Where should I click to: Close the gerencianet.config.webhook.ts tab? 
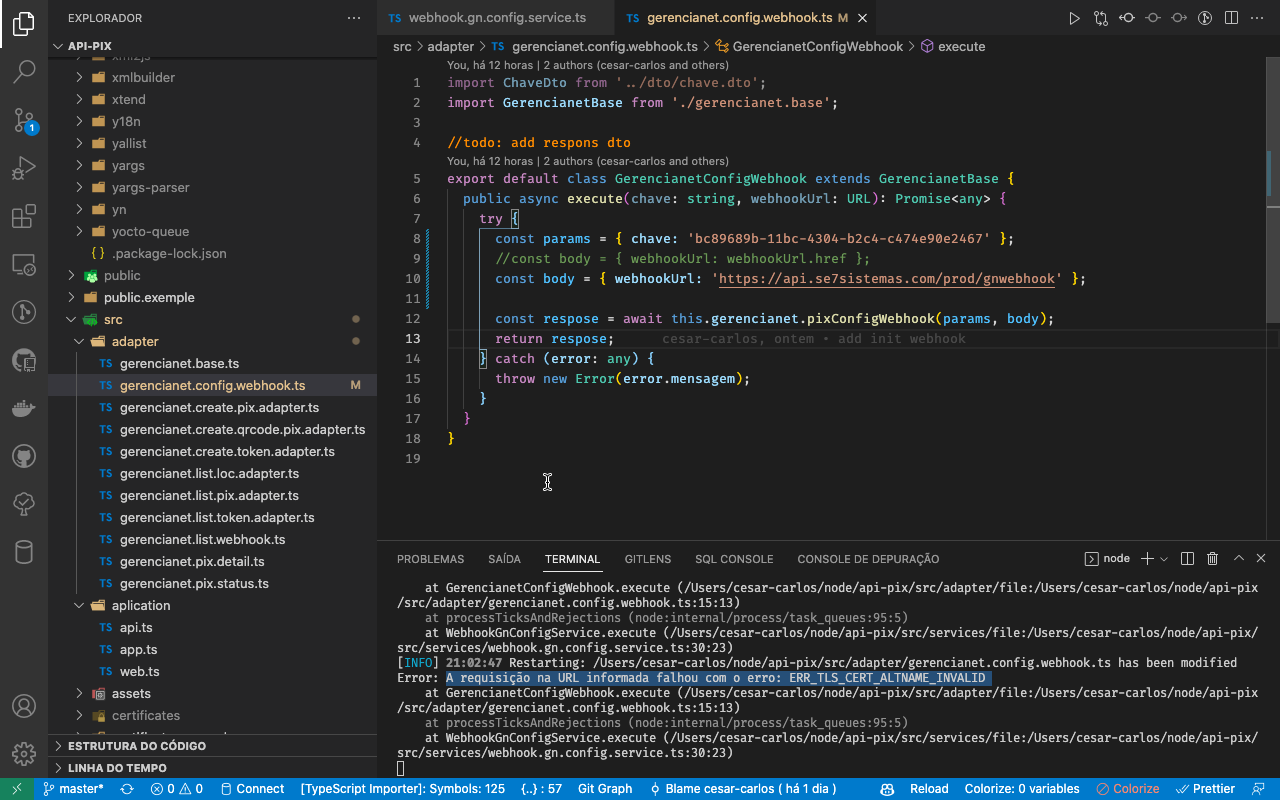point(862,18)
